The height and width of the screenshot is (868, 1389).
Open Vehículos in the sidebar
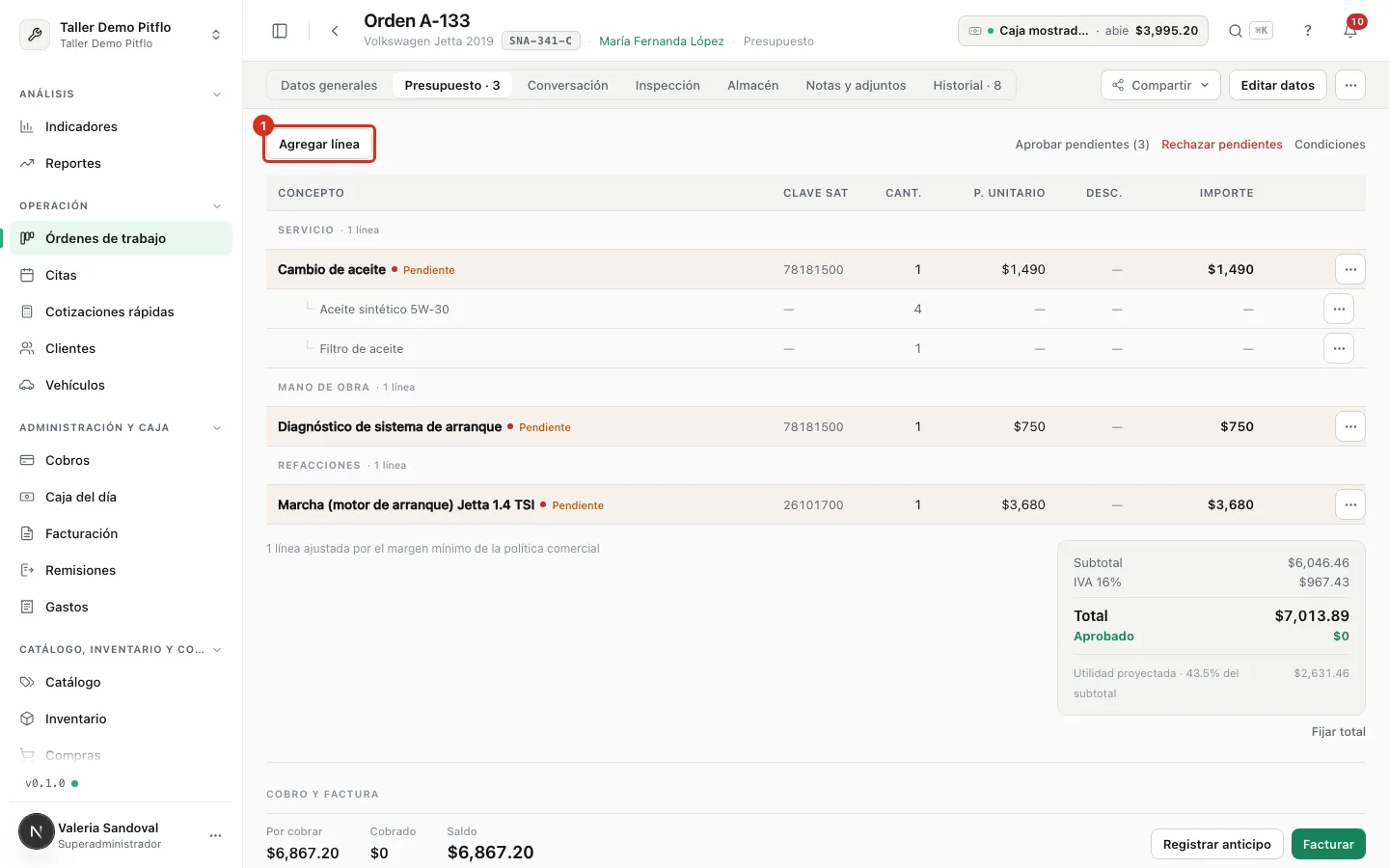pyautogui.click(x=121, y=385)
